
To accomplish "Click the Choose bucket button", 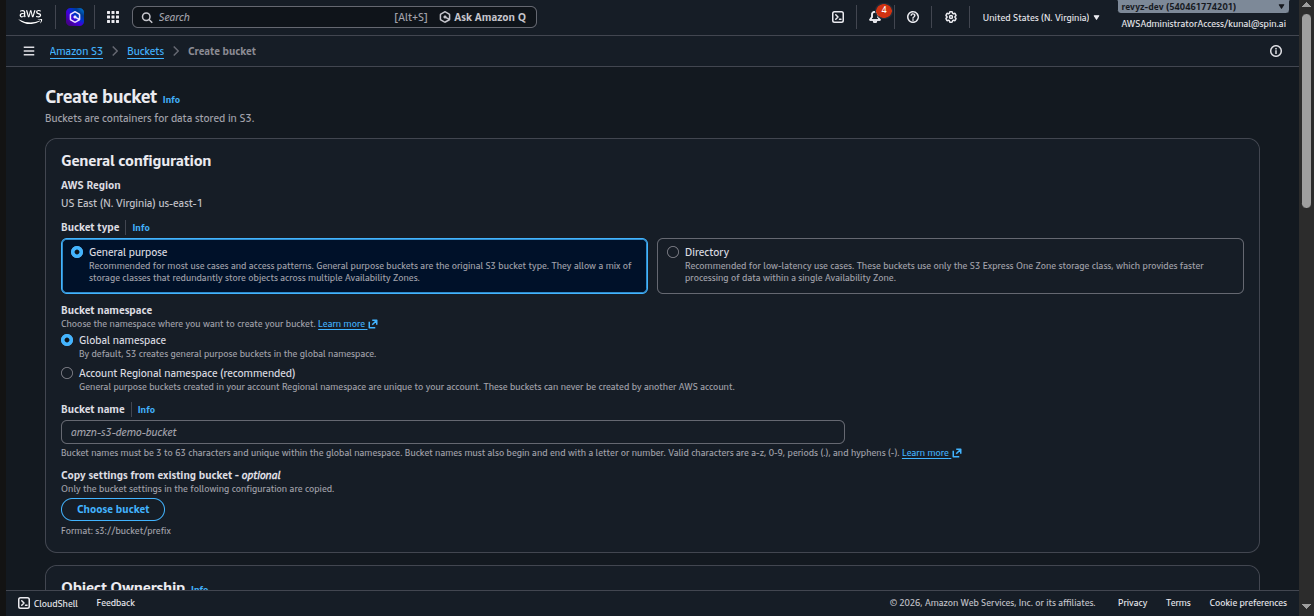I will [113, 509].
